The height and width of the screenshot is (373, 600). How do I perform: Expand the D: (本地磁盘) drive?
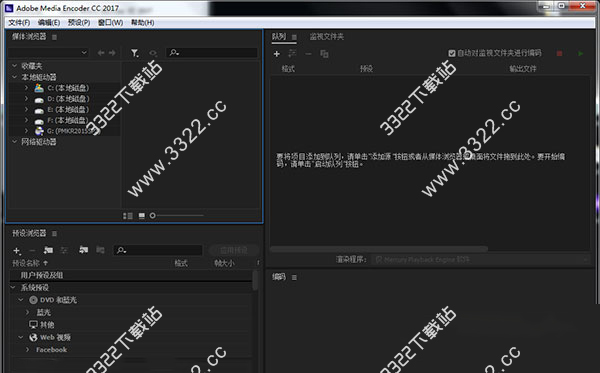tap(26, 98)
